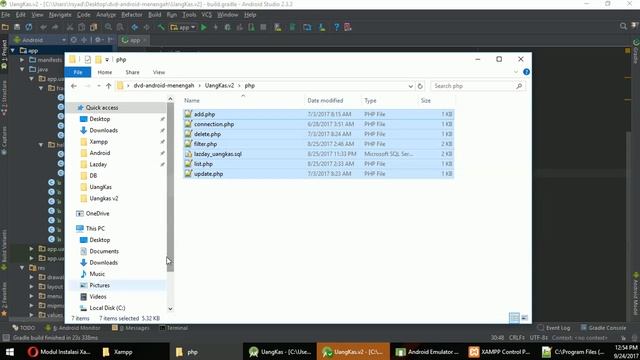Image resolution: width=640 pixels, height=360 pixels.
Task: Run the app with green play button
Action: coord(204,27)
